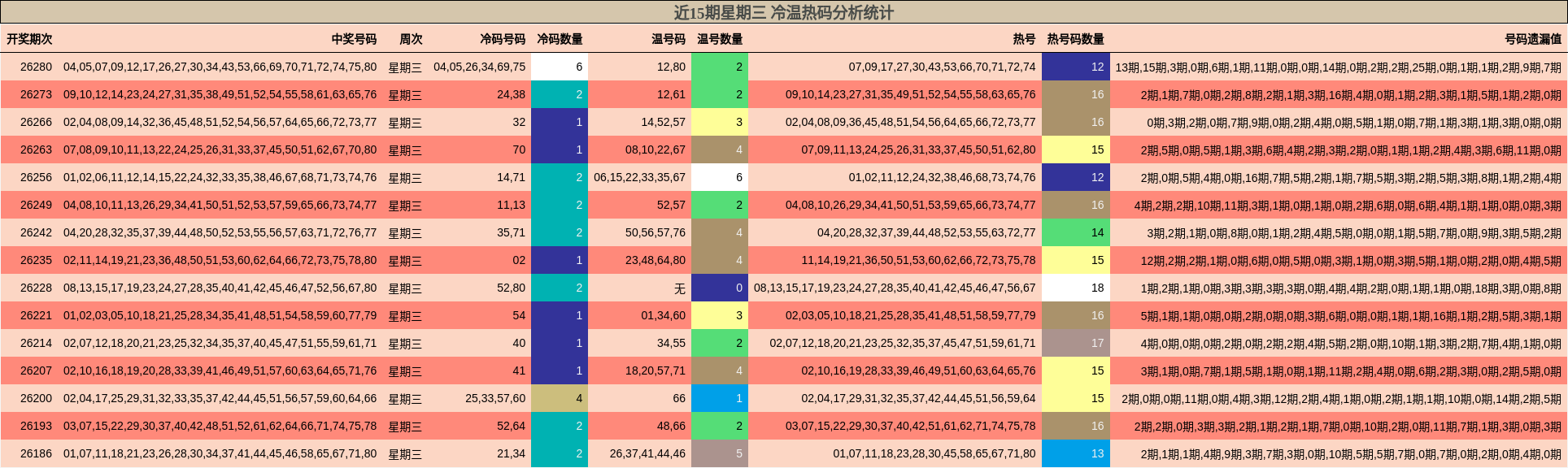Viewport: 1568px width, 468px height.
Task: Select cold numbers cell 21,34
Action: tap(512, 453)
